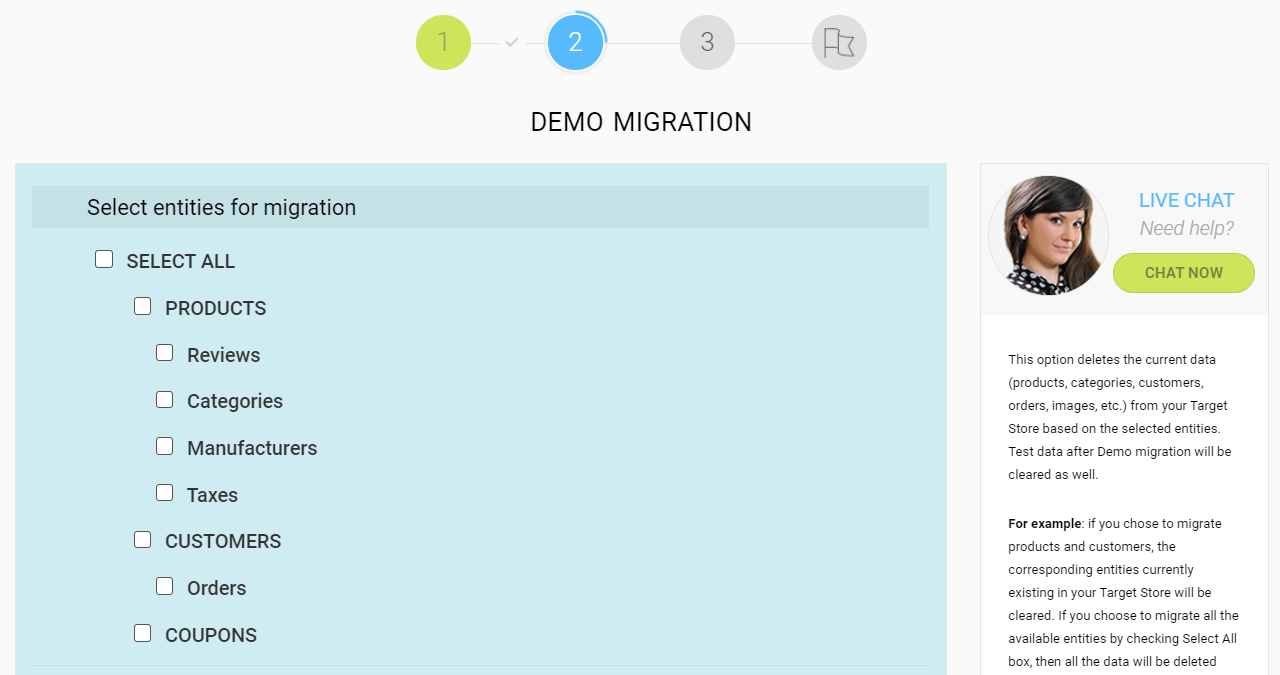The width and height of the screenshot is (1280, 675).
Task: Click the 'SELECT ALL' label text
Action: 181,261
